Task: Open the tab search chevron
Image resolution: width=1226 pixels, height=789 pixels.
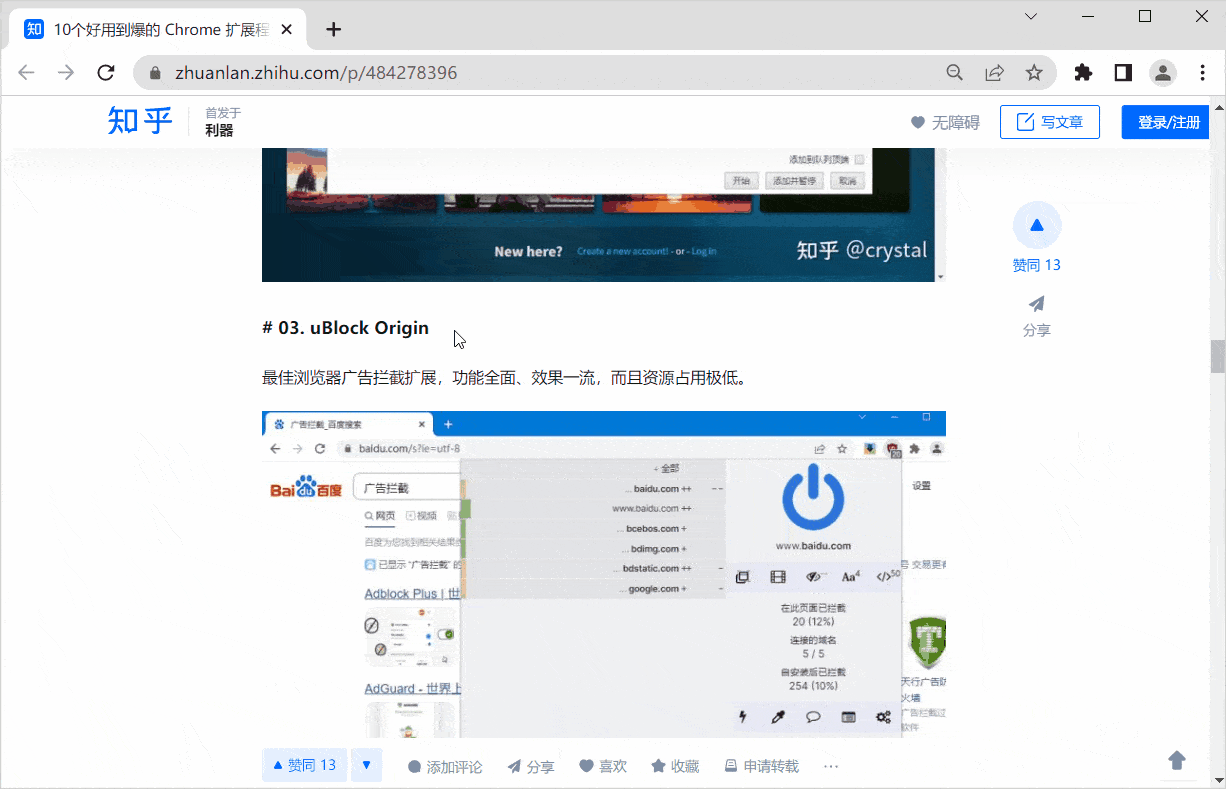Action: [1031, 16]
